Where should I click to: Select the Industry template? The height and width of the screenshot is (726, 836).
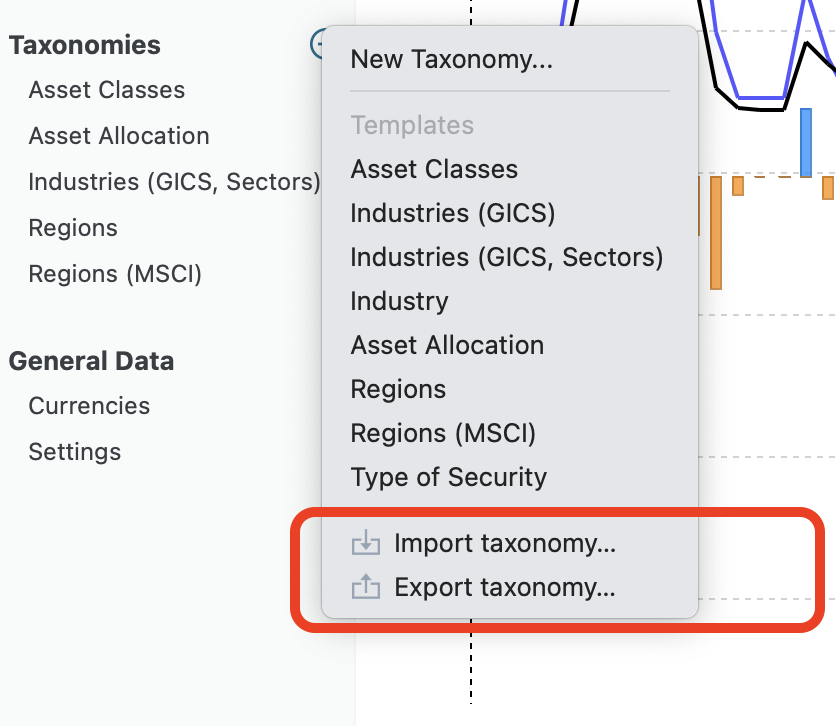pyautogui.click(x=399, y=301)
